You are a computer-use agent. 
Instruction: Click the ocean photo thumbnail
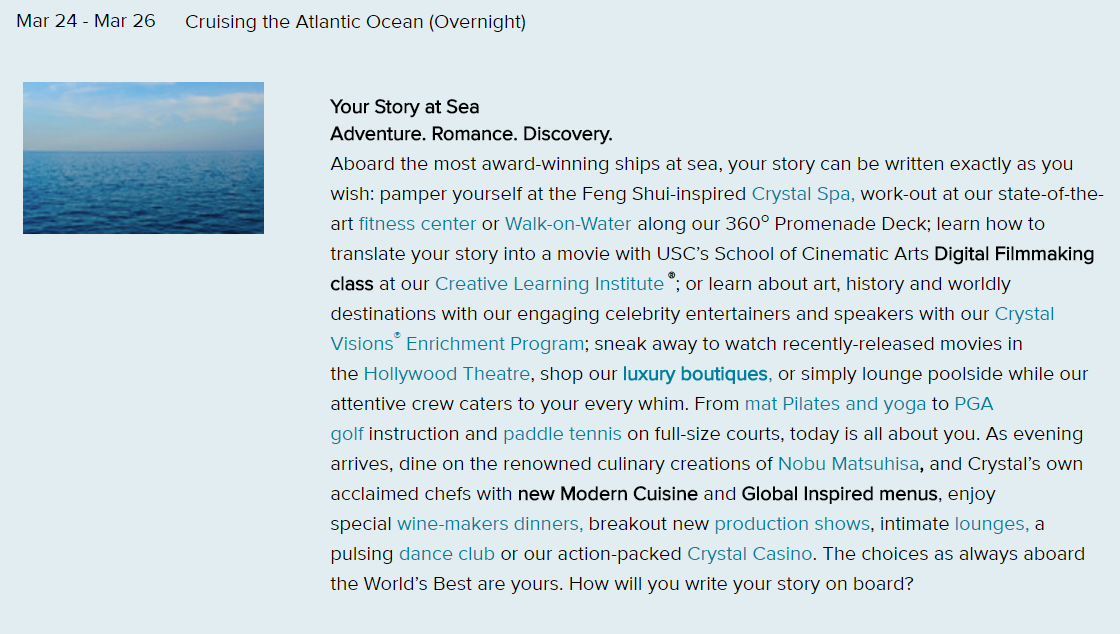point(144,158)
